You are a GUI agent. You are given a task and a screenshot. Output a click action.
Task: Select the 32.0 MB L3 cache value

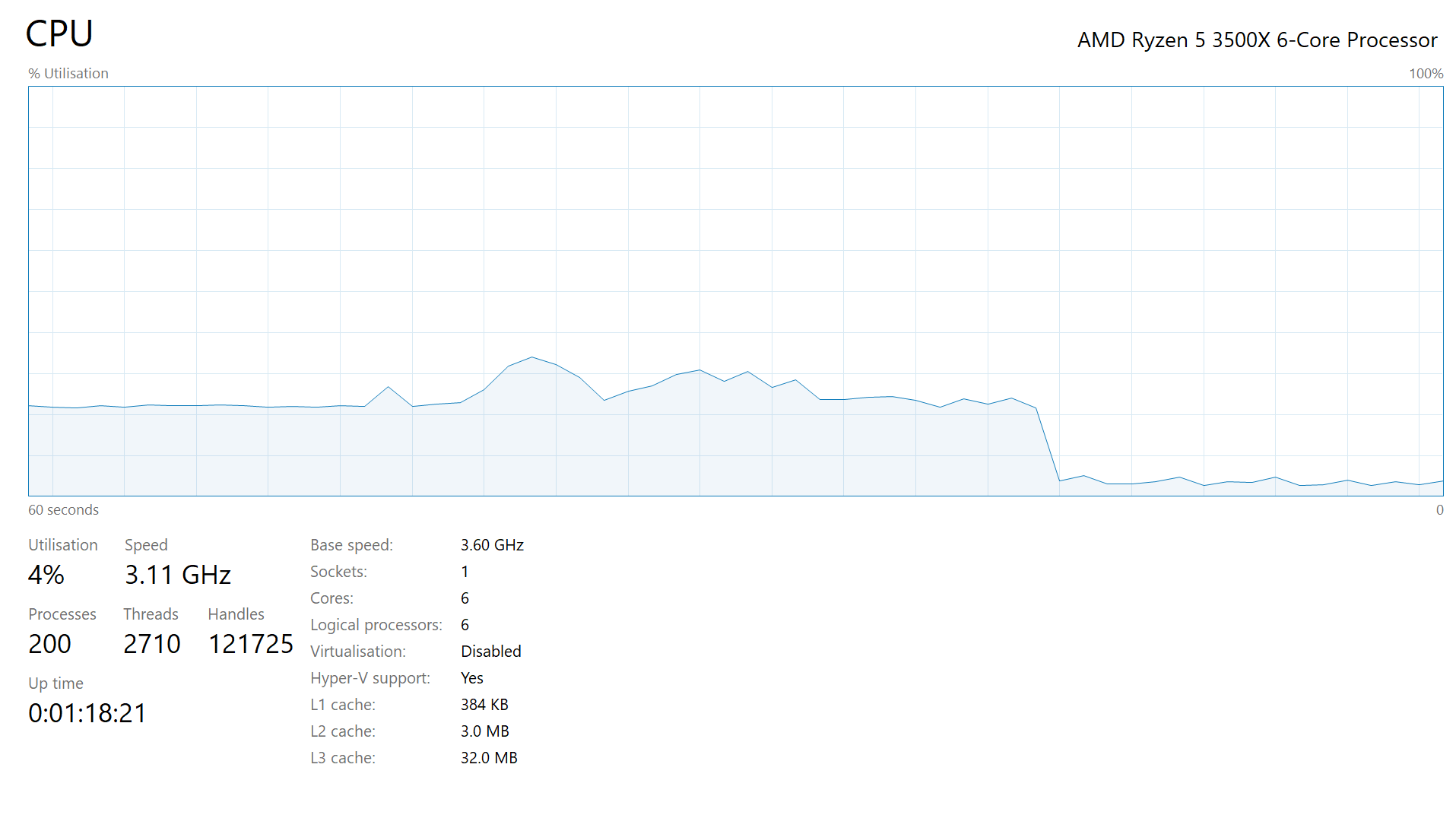click(x=489, y=758)
